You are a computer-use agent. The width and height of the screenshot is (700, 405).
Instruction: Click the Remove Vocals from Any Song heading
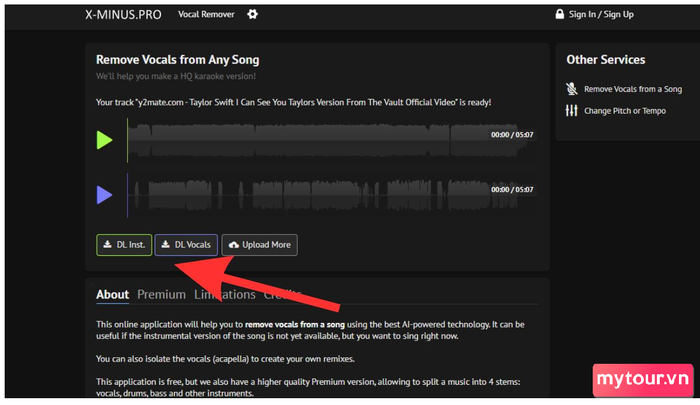coord(178,60)
